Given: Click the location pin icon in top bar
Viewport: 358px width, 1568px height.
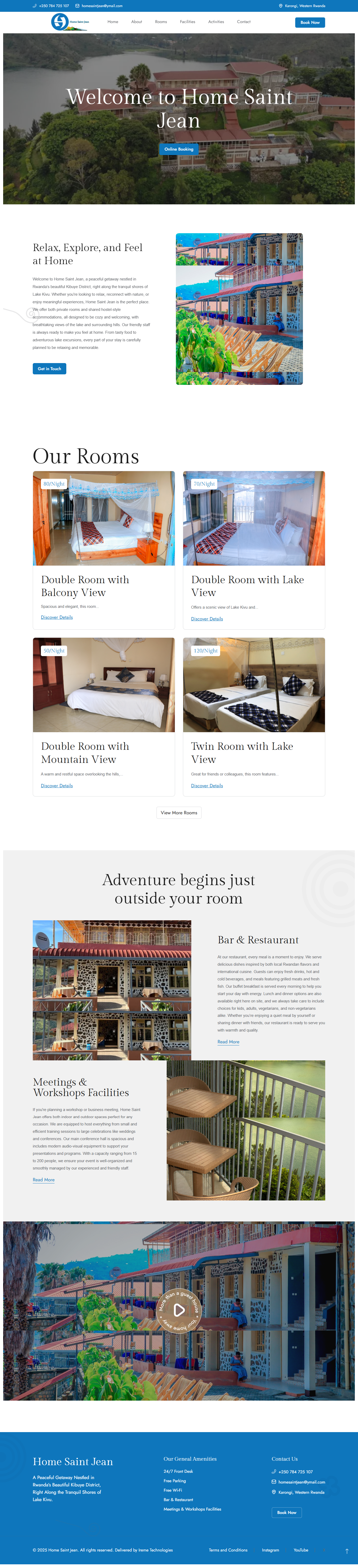Looking at the screenshot, I should (x=281, y=6).
